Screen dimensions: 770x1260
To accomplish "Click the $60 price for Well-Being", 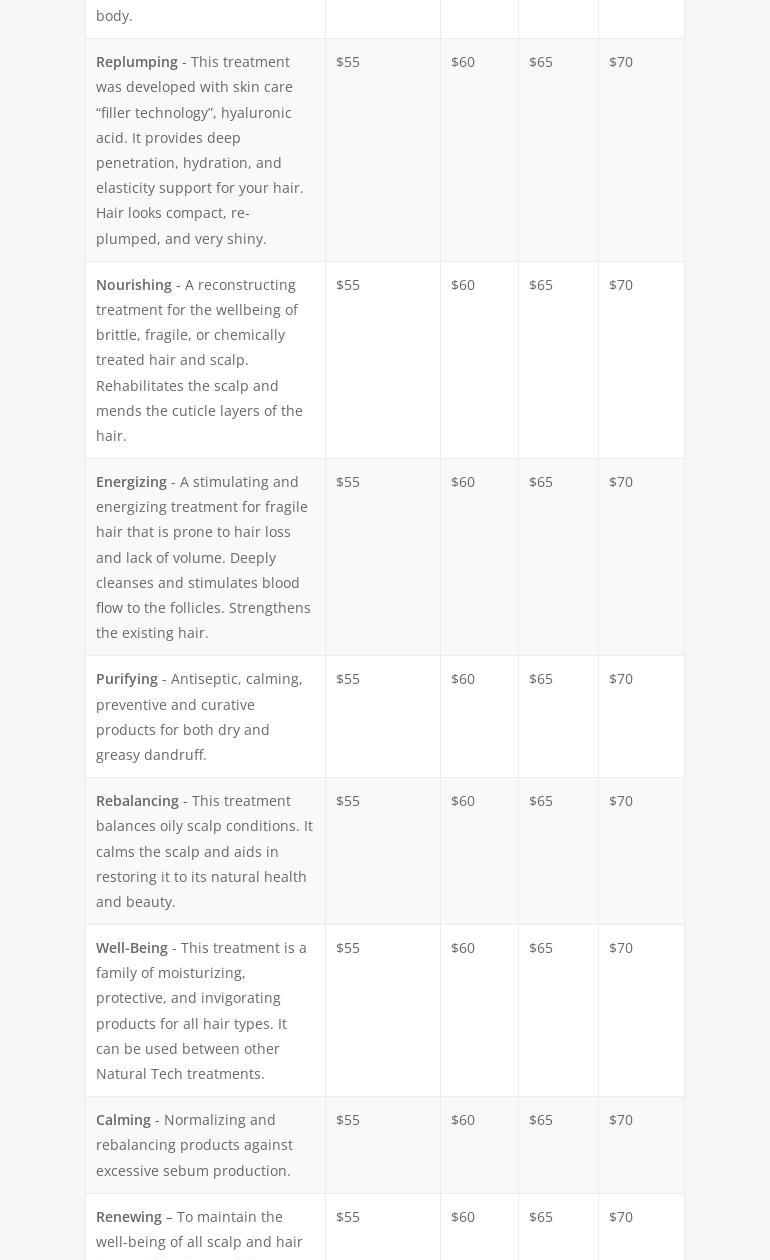I will 463,948.
